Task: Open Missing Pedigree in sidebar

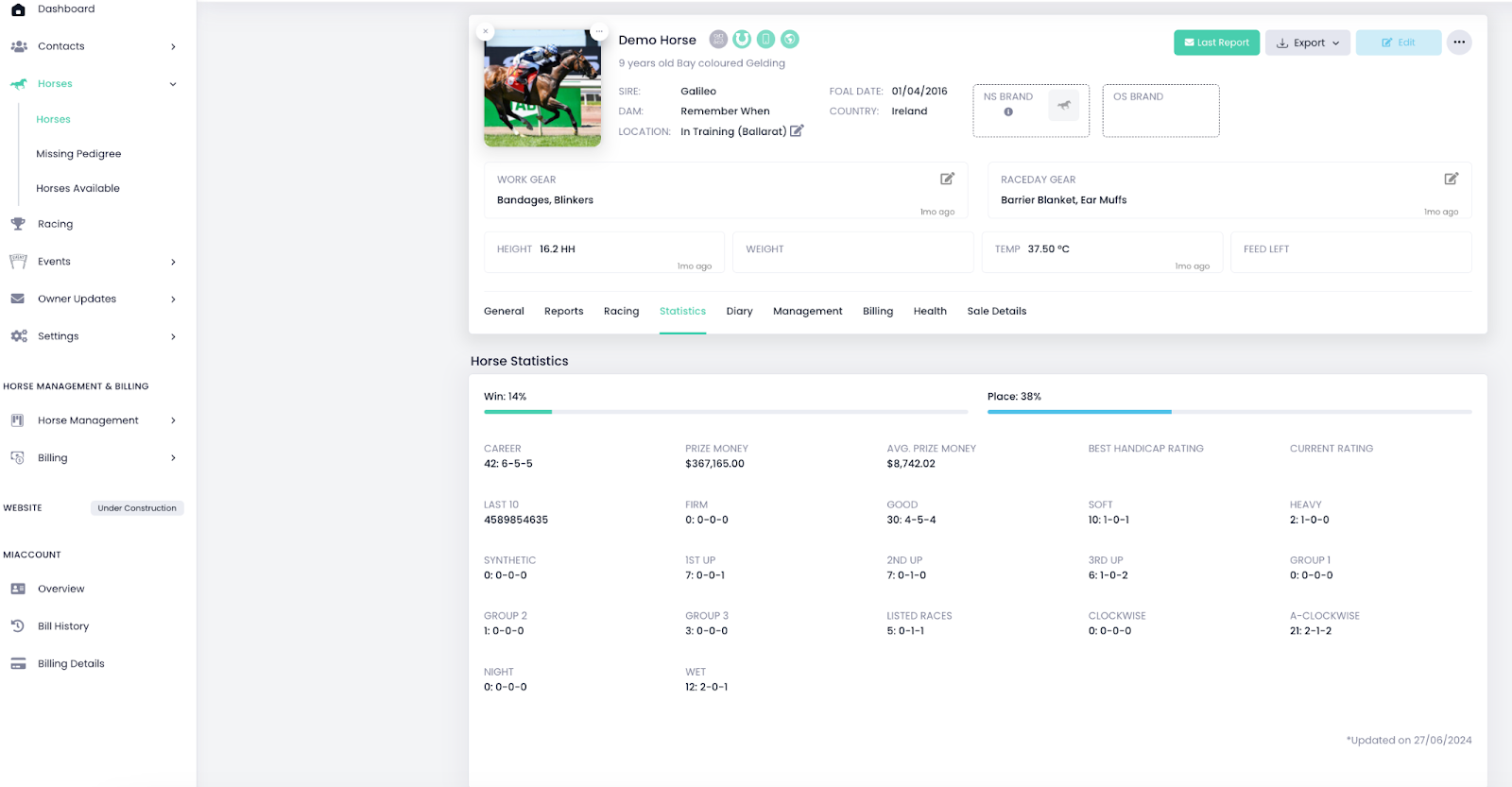Action: tap(78, 154)
